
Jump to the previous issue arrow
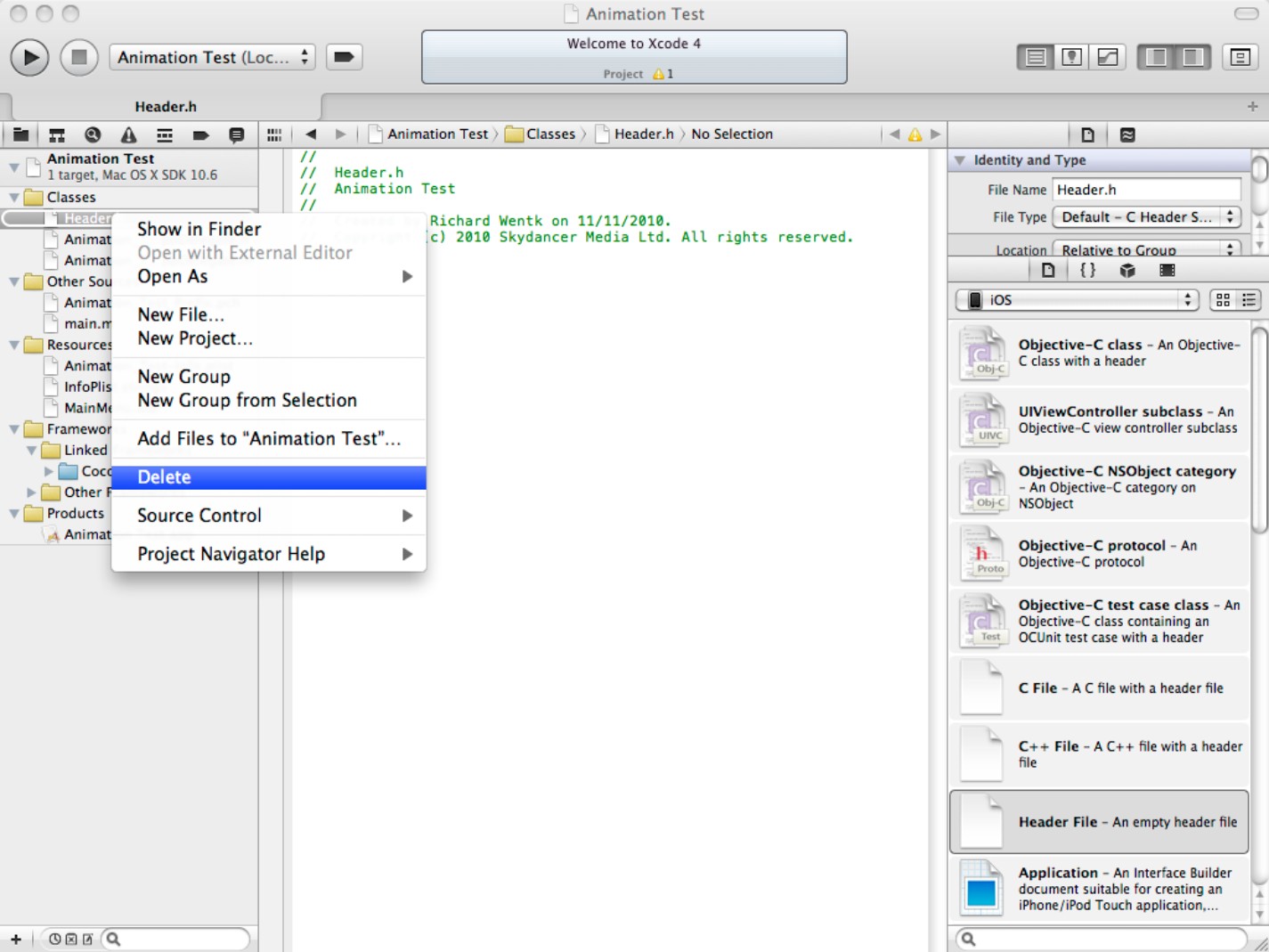point(894,134)
